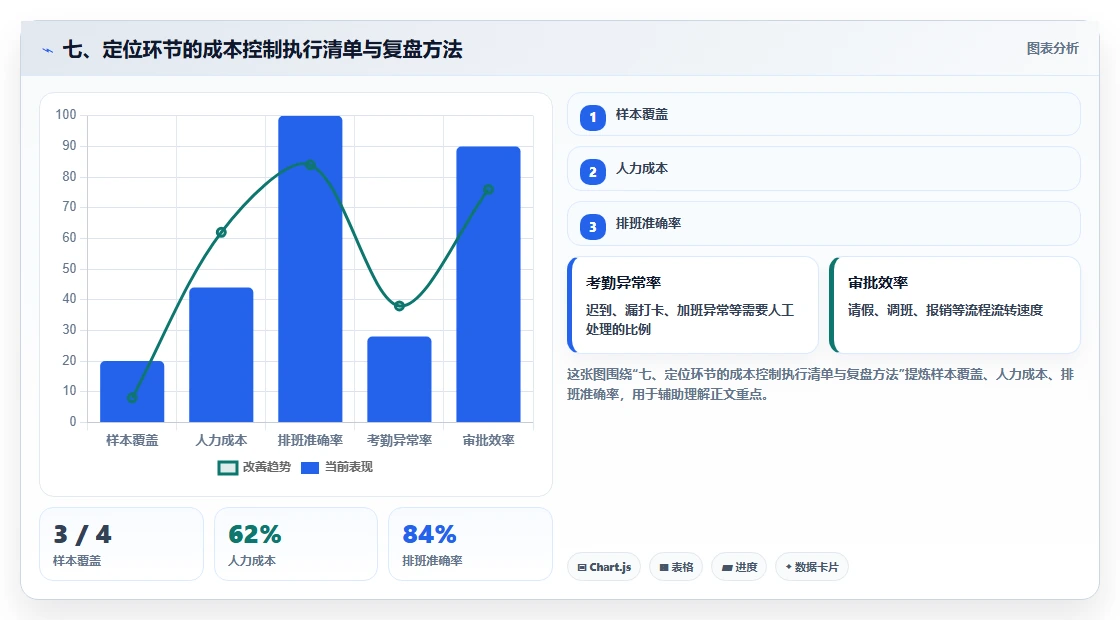Toggle the 当前表现 legend blue swatch
Viewport: 1120px width, 620px height.
pos(309,468)
